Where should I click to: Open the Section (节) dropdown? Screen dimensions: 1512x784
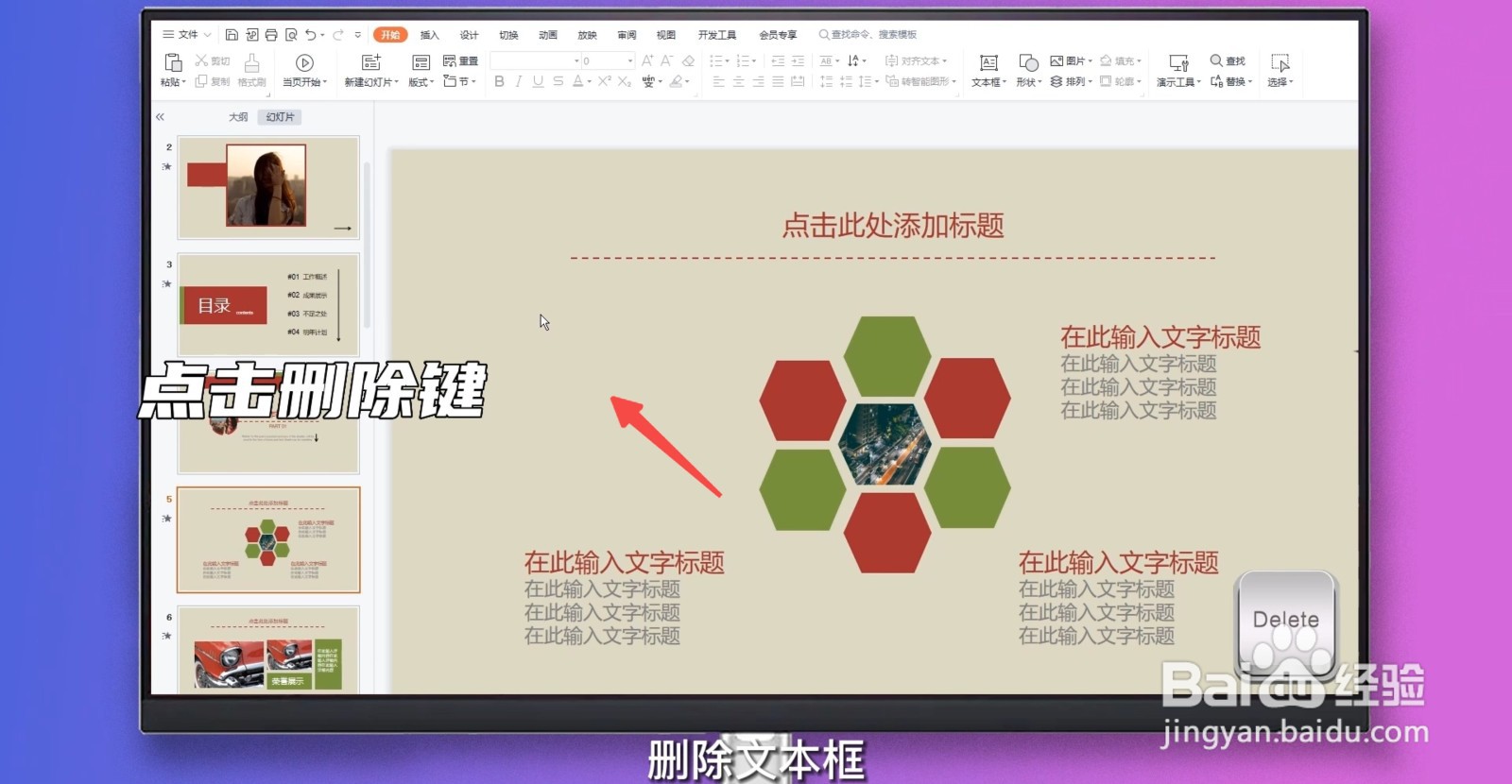pos(459,81)
